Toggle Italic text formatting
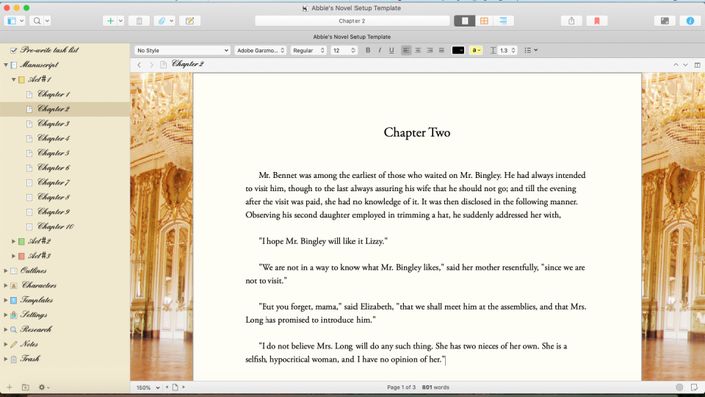705x397 pixels. [x=379, y=50]
